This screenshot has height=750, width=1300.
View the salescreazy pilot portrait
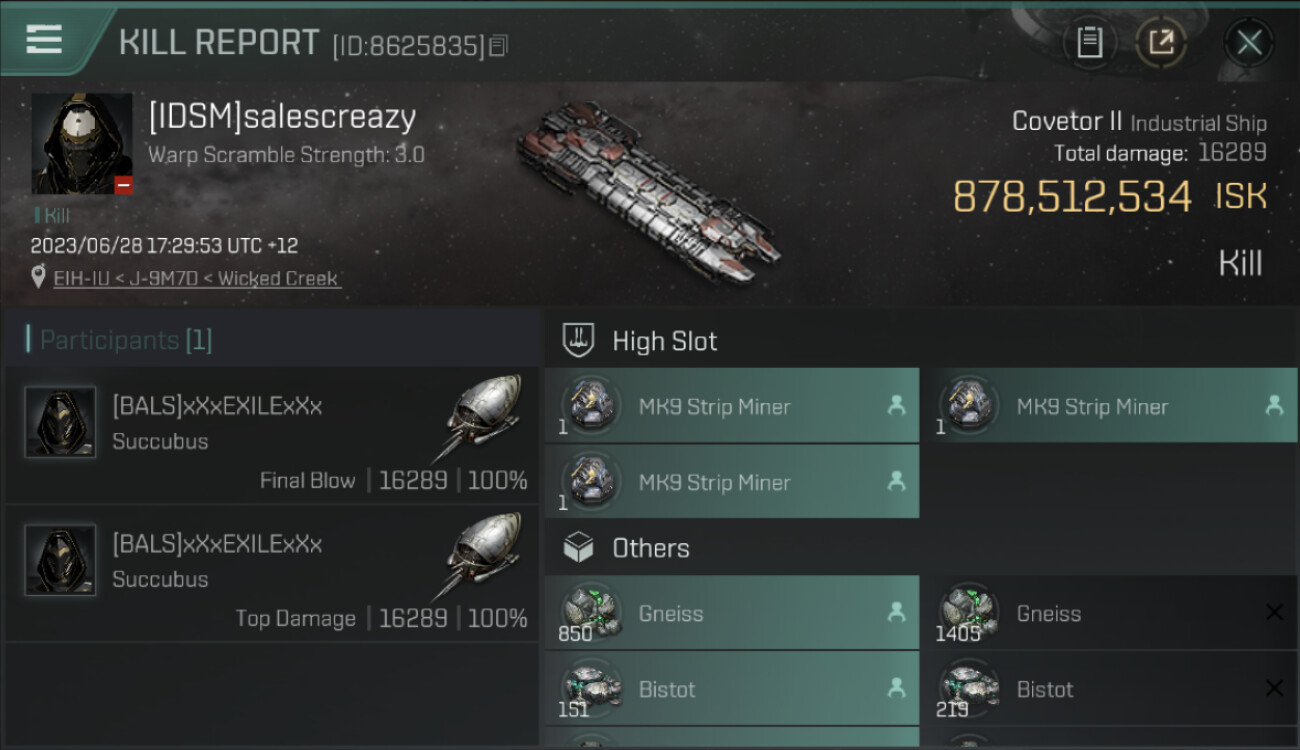pyautogui.click(x=82, y=144)
